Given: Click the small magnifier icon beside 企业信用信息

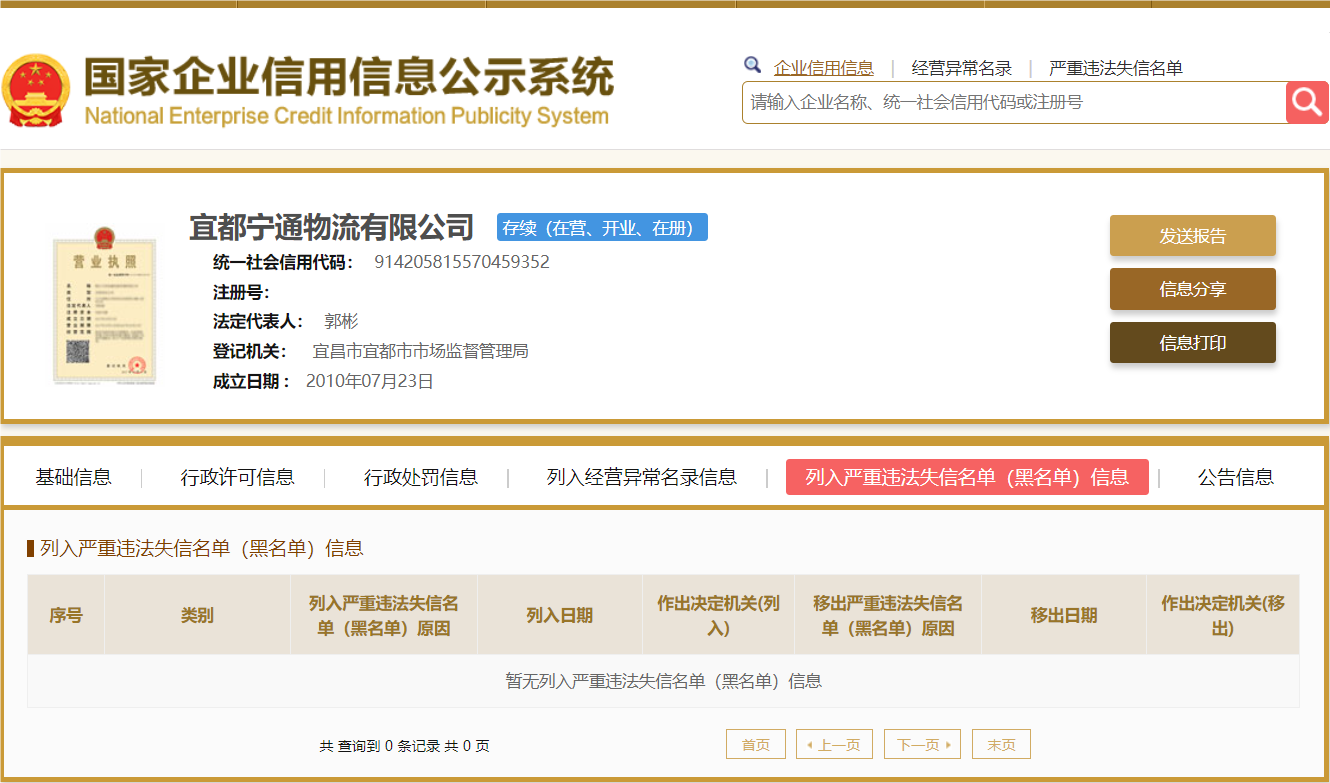Looking at the screenshot, I should pos(753,66).
